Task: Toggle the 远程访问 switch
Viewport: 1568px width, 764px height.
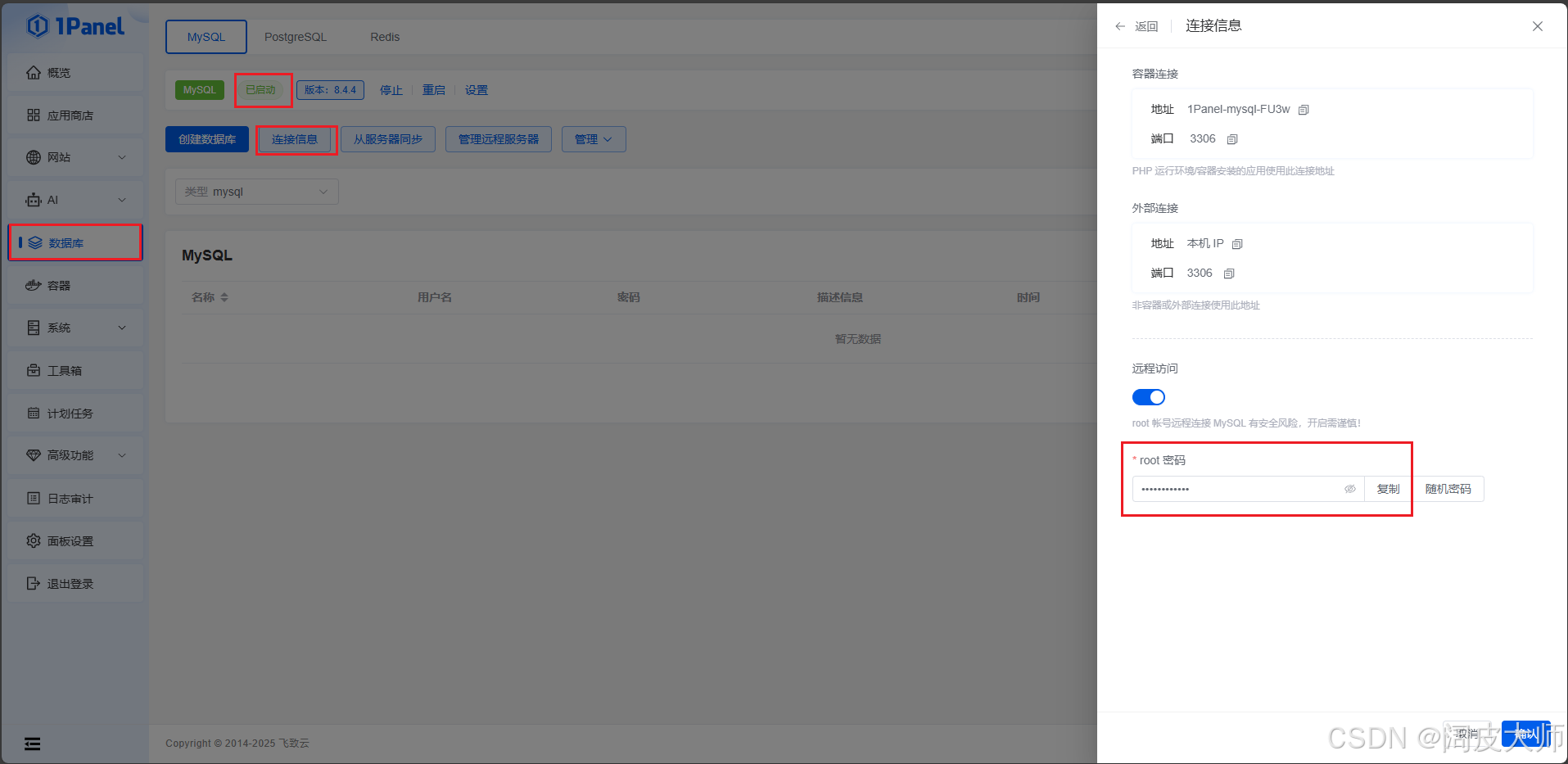Action: tap(1148, 397)
